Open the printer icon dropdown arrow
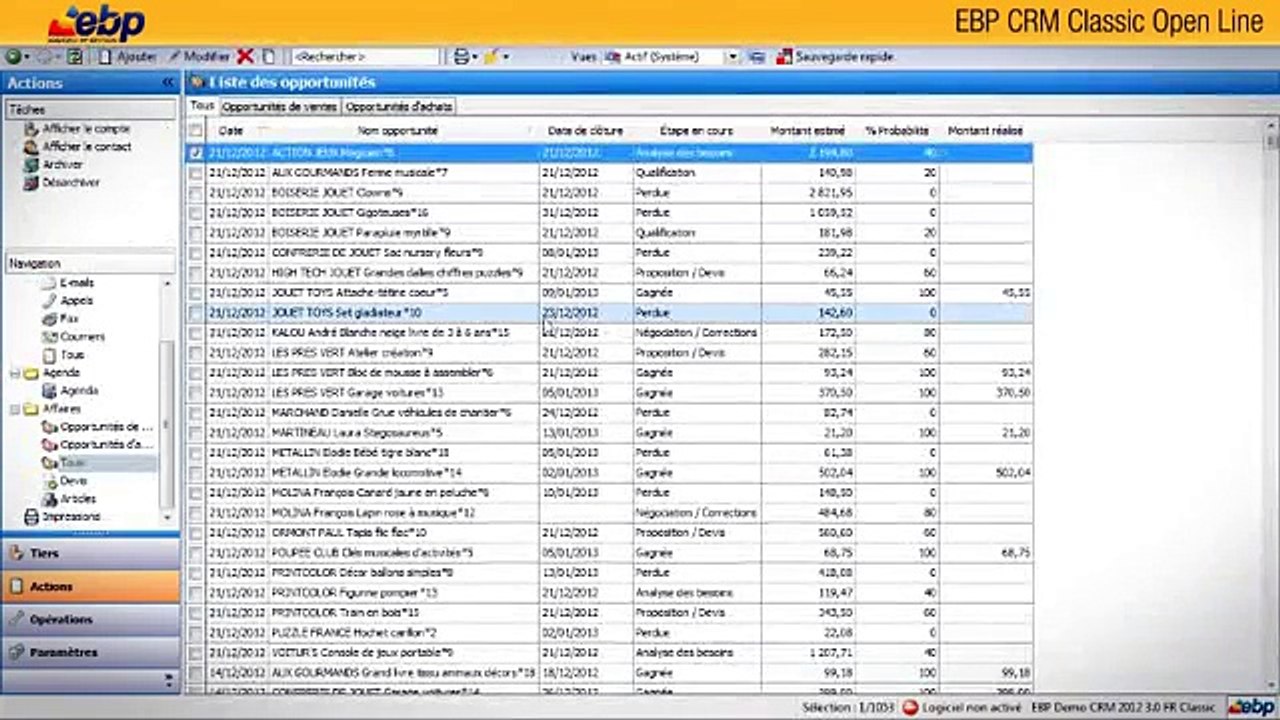The height and width of the screenshot is (720, 1280). (474, 57)
